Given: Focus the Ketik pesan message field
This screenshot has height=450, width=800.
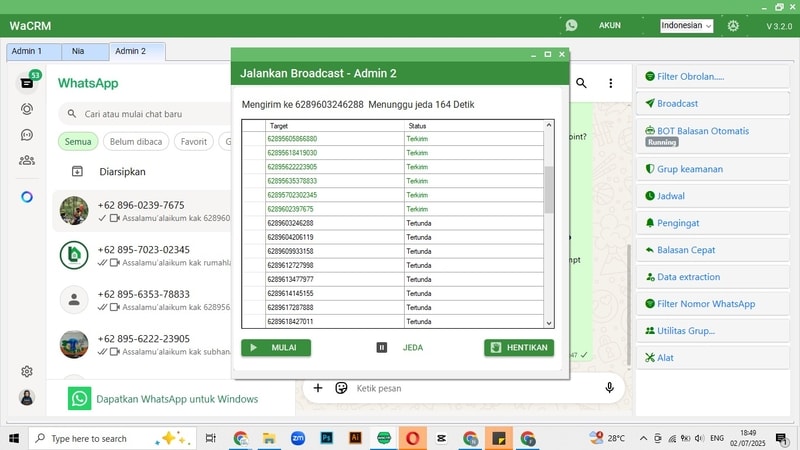Looking at the screenshot, I should 474,388.
